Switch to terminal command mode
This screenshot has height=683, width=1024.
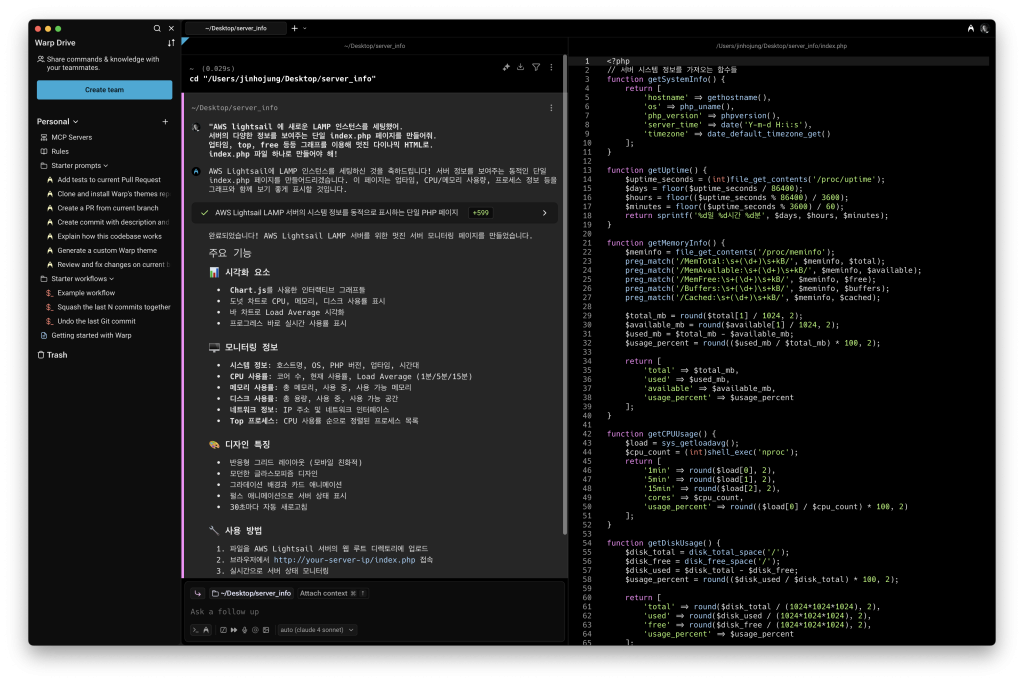click(195, 630)
